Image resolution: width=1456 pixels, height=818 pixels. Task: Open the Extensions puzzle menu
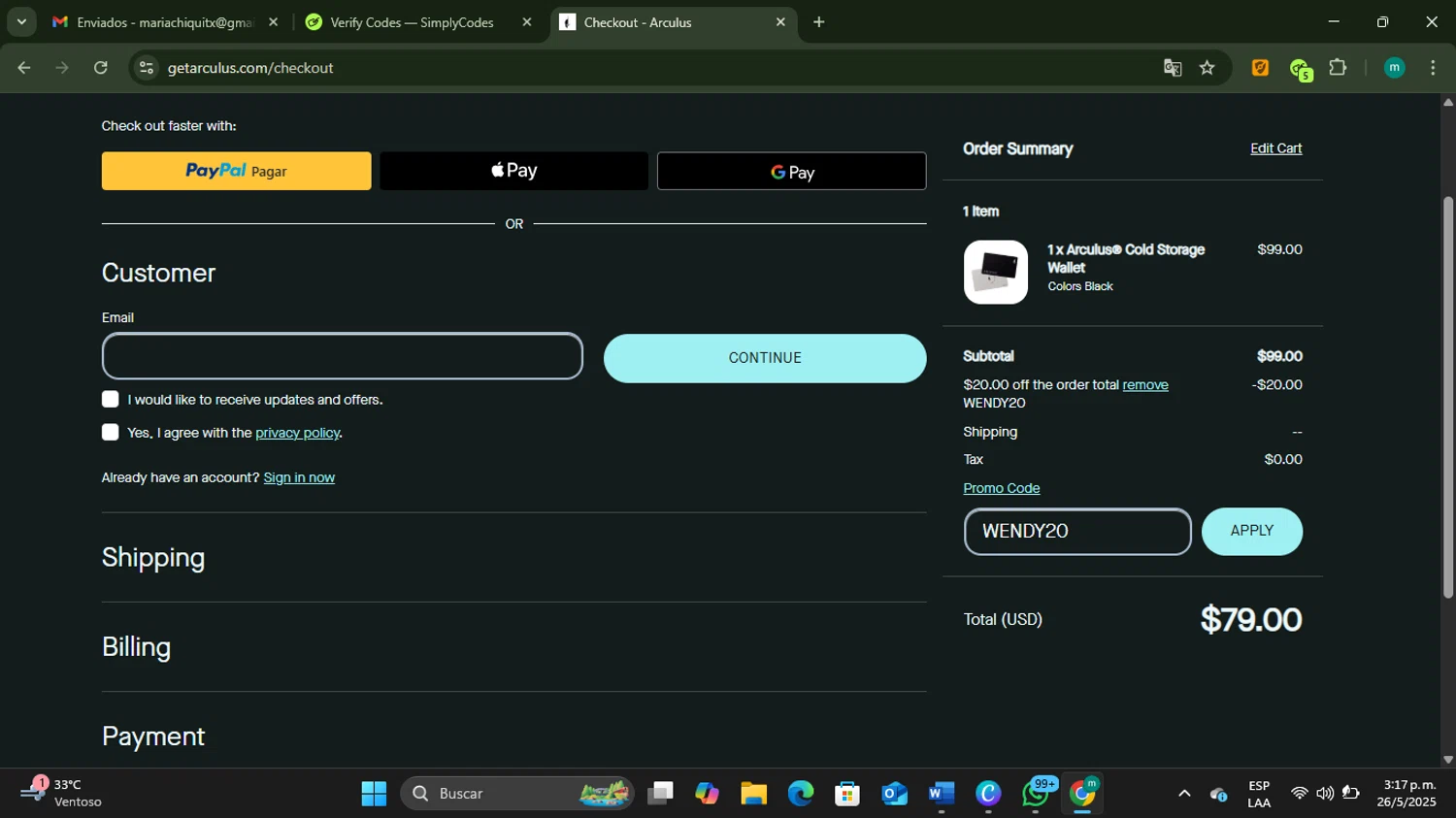coord(1338,68)
